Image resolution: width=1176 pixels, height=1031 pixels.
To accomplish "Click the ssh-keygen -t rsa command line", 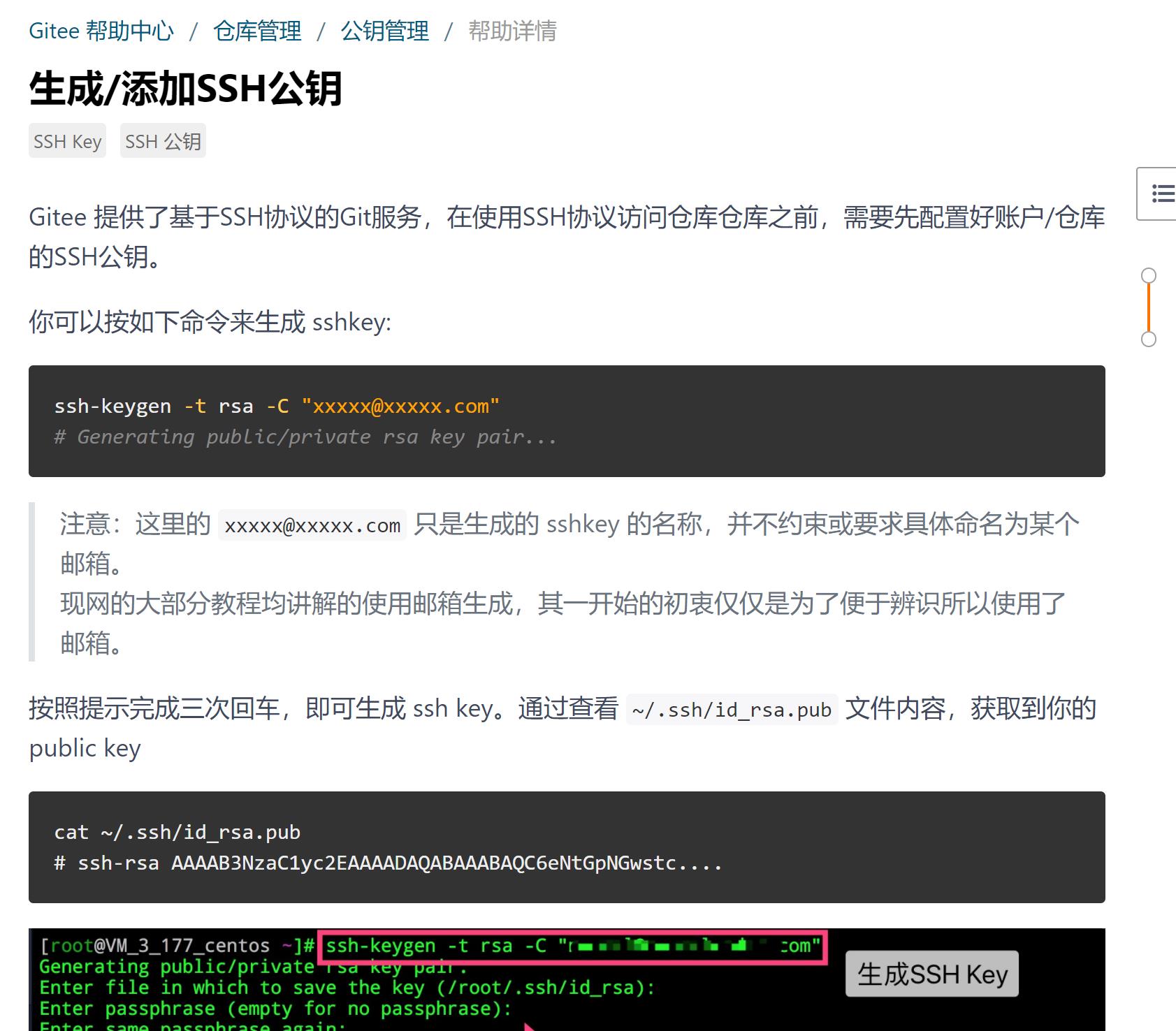I will (x=277, y=407).
